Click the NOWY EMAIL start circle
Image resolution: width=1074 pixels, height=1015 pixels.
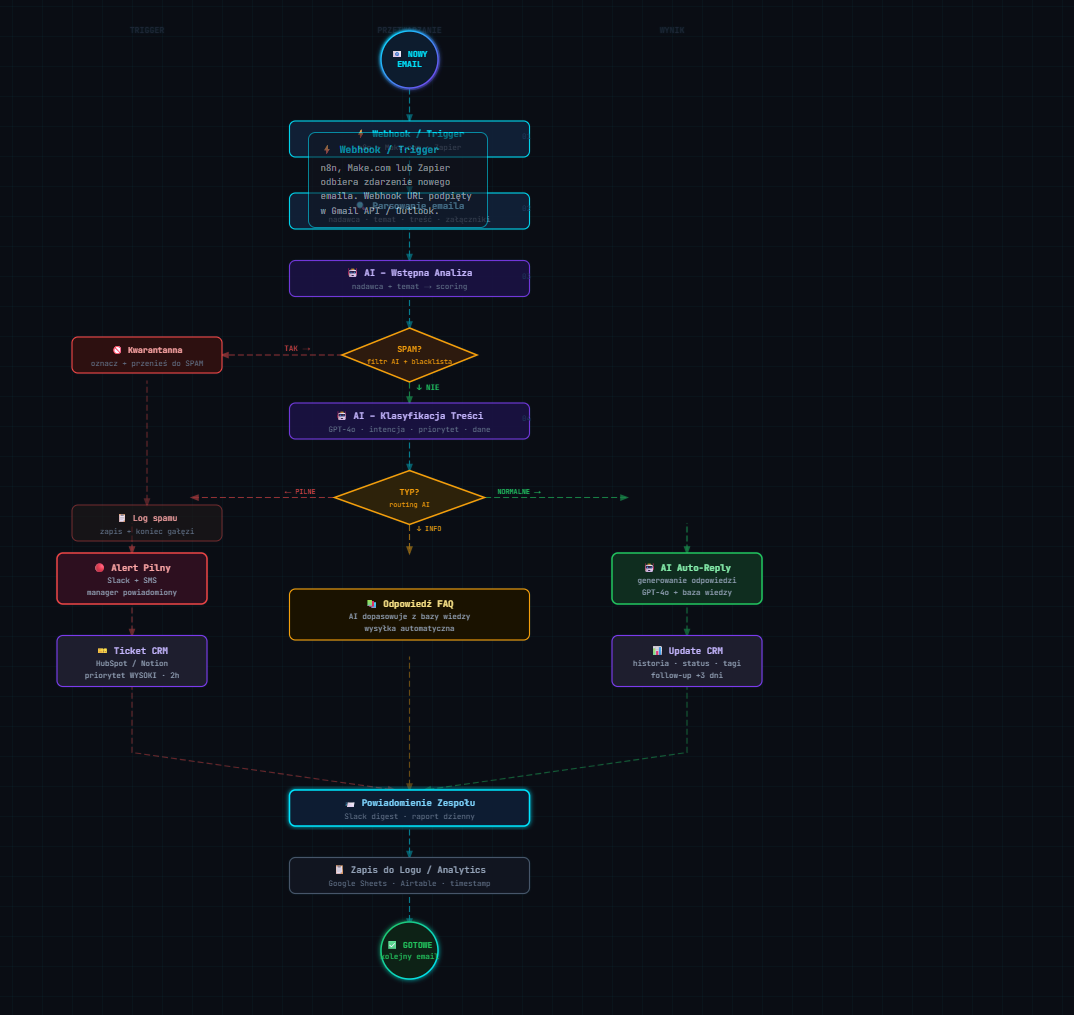point(410,60)
